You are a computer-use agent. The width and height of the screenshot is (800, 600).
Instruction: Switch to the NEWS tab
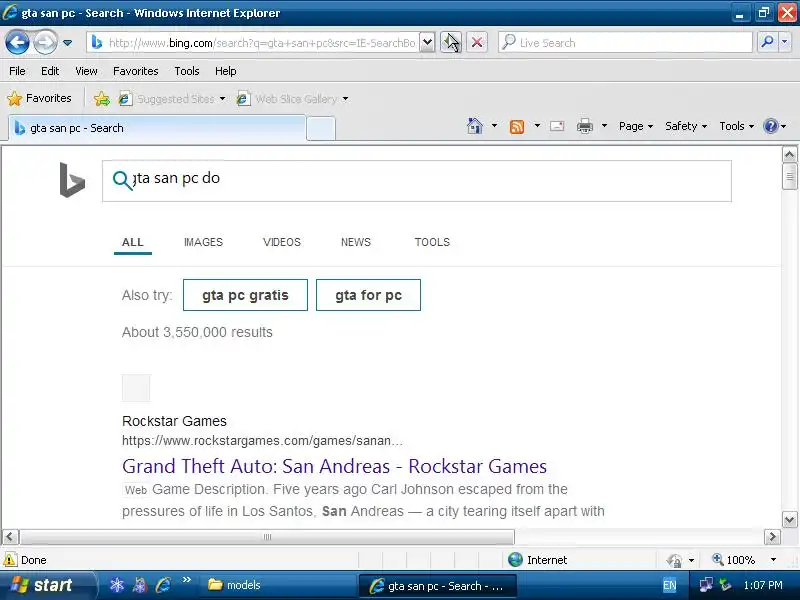(x=356, y=242)
